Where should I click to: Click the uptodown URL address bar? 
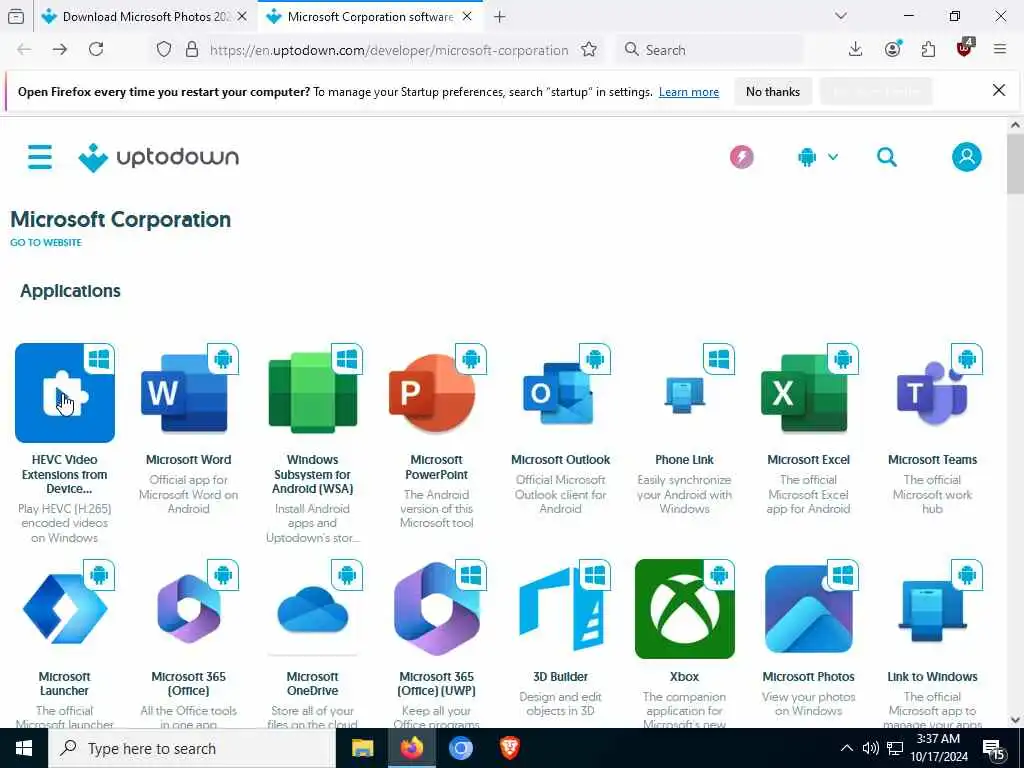389,50
